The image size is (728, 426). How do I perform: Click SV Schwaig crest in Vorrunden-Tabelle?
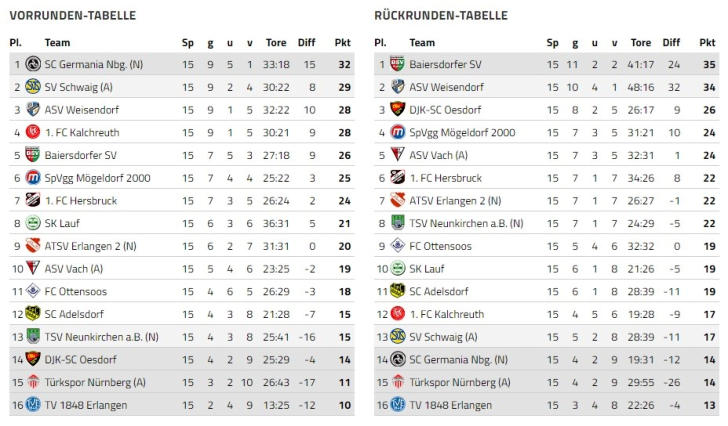pyautogui.click(x=33, y=87)
